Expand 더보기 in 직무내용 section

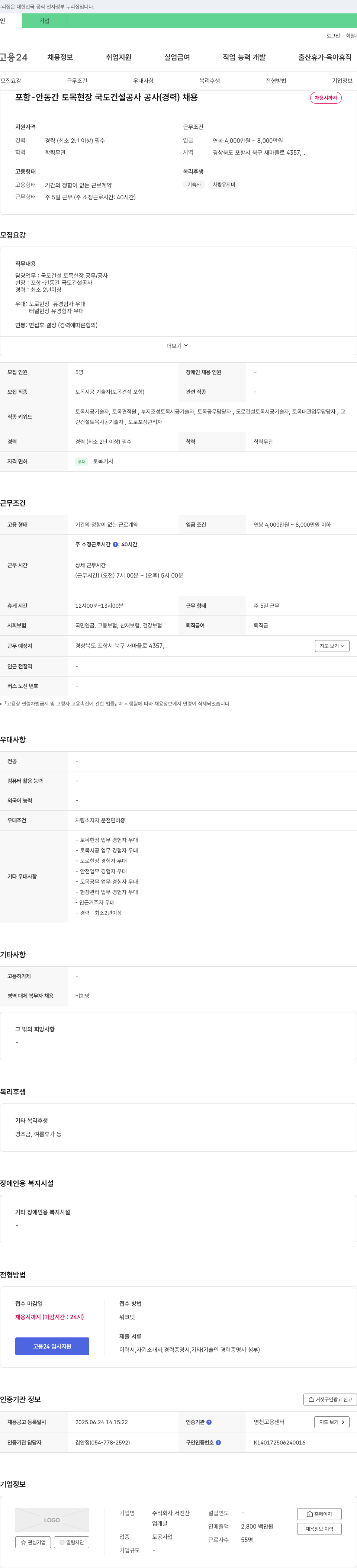[x=178, y=346]
